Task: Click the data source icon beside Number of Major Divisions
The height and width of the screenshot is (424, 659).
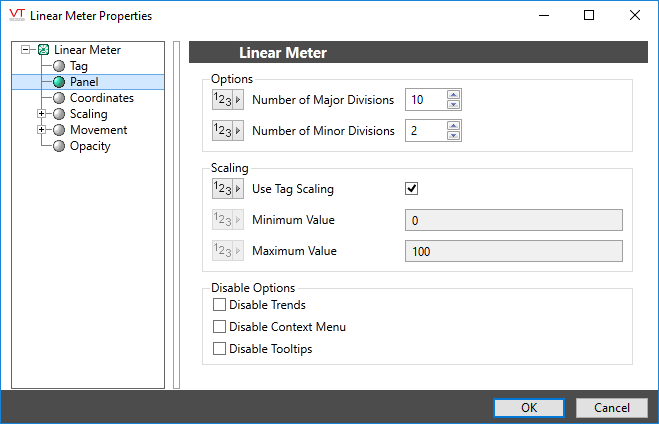Action: pos(228,100)
